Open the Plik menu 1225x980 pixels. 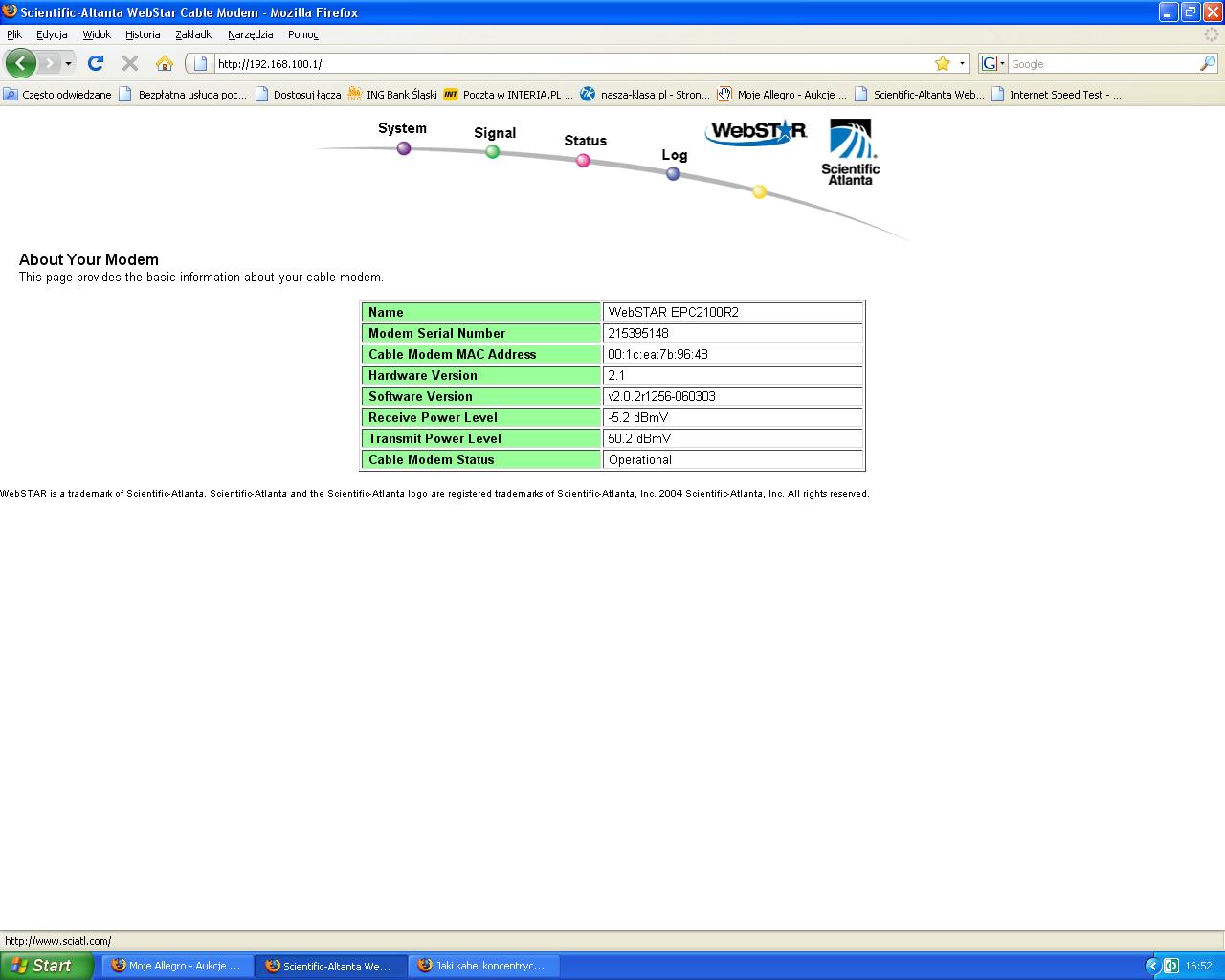coord(14,34)
